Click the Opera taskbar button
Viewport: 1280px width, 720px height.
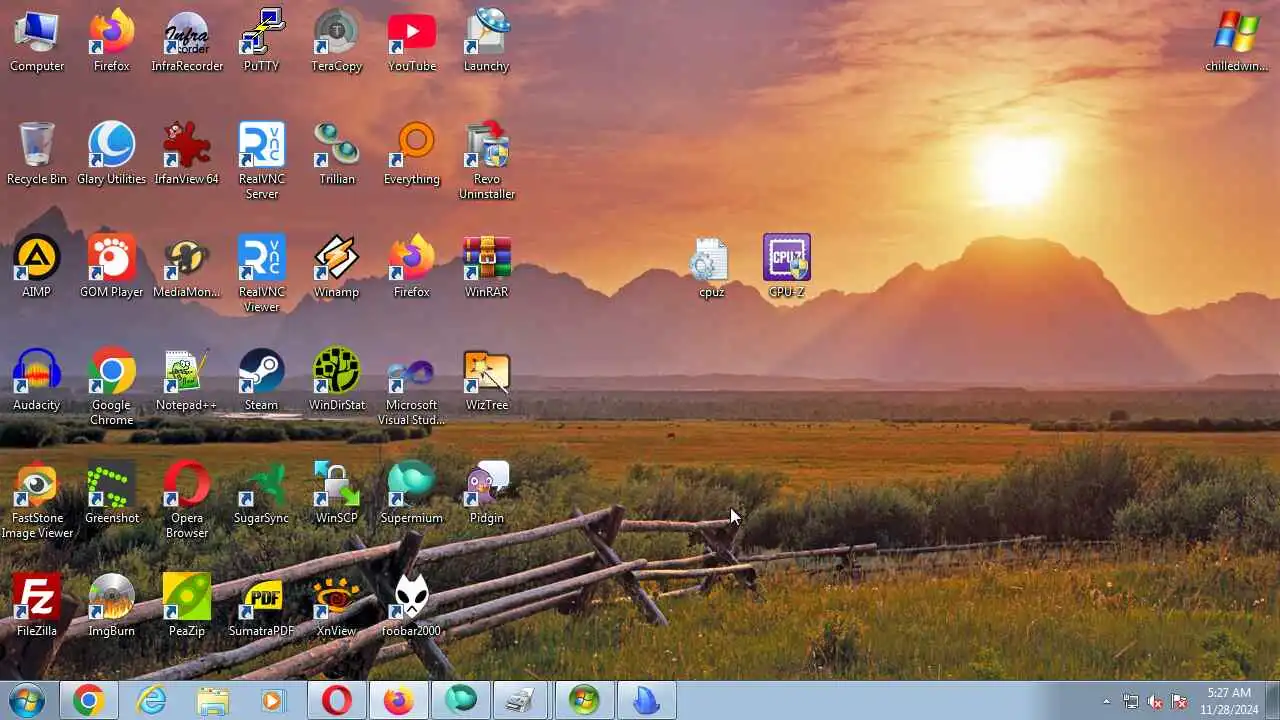337,701
